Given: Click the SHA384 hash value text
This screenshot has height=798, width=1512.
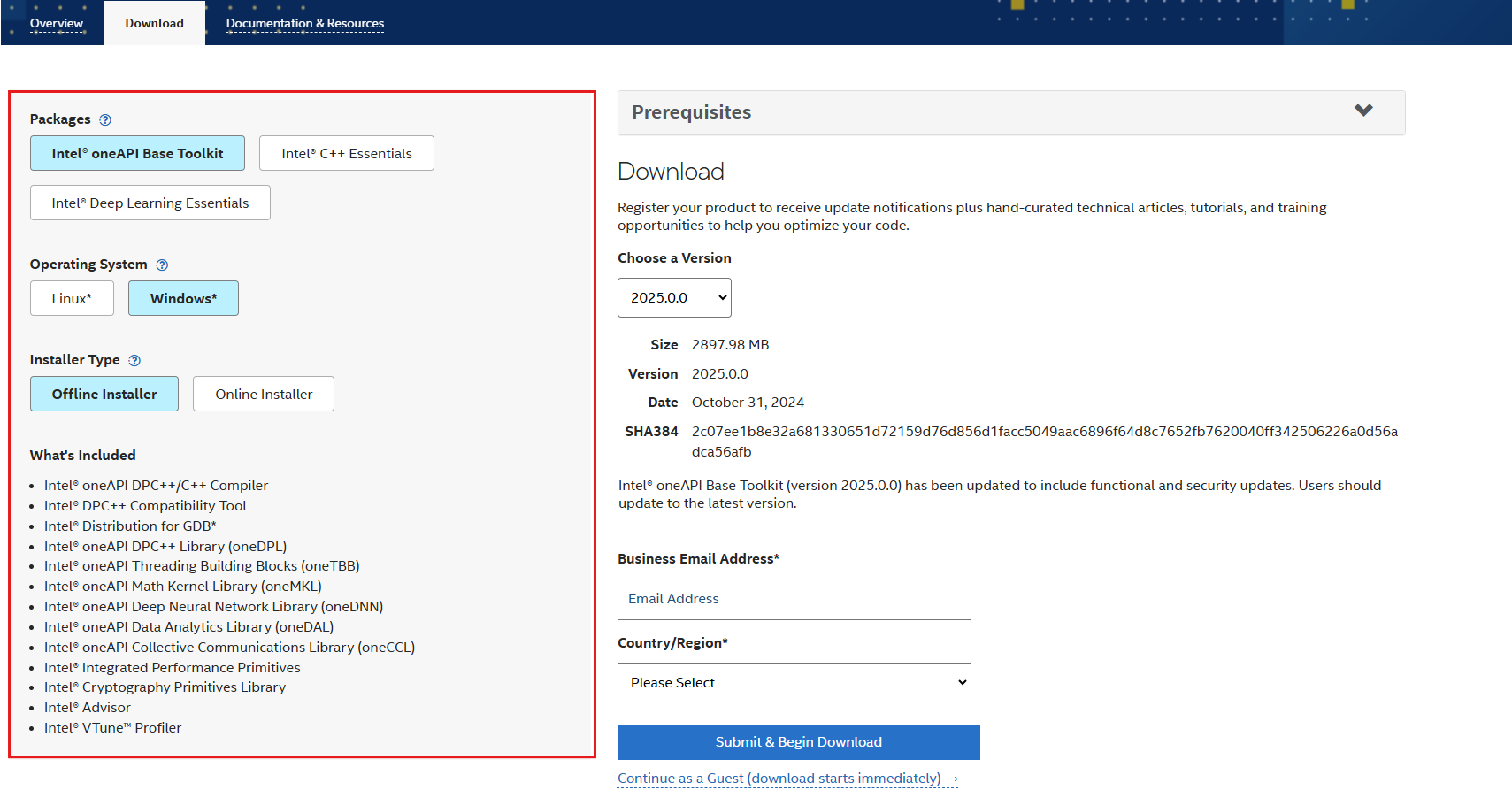Looking at the screenshot, I should (x=1045, y=441).
